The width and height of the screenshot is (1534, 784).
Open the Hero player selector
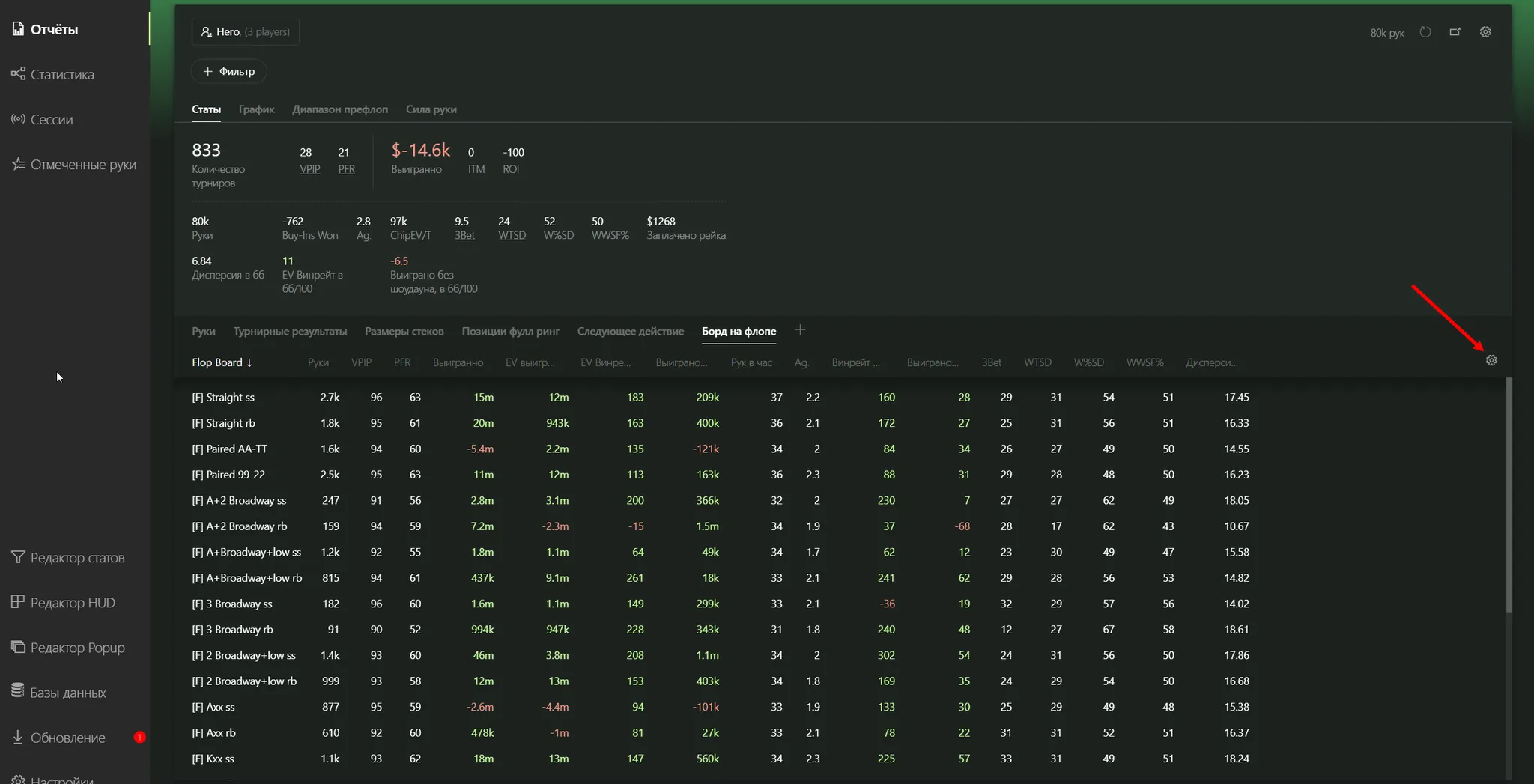[245, 32]
